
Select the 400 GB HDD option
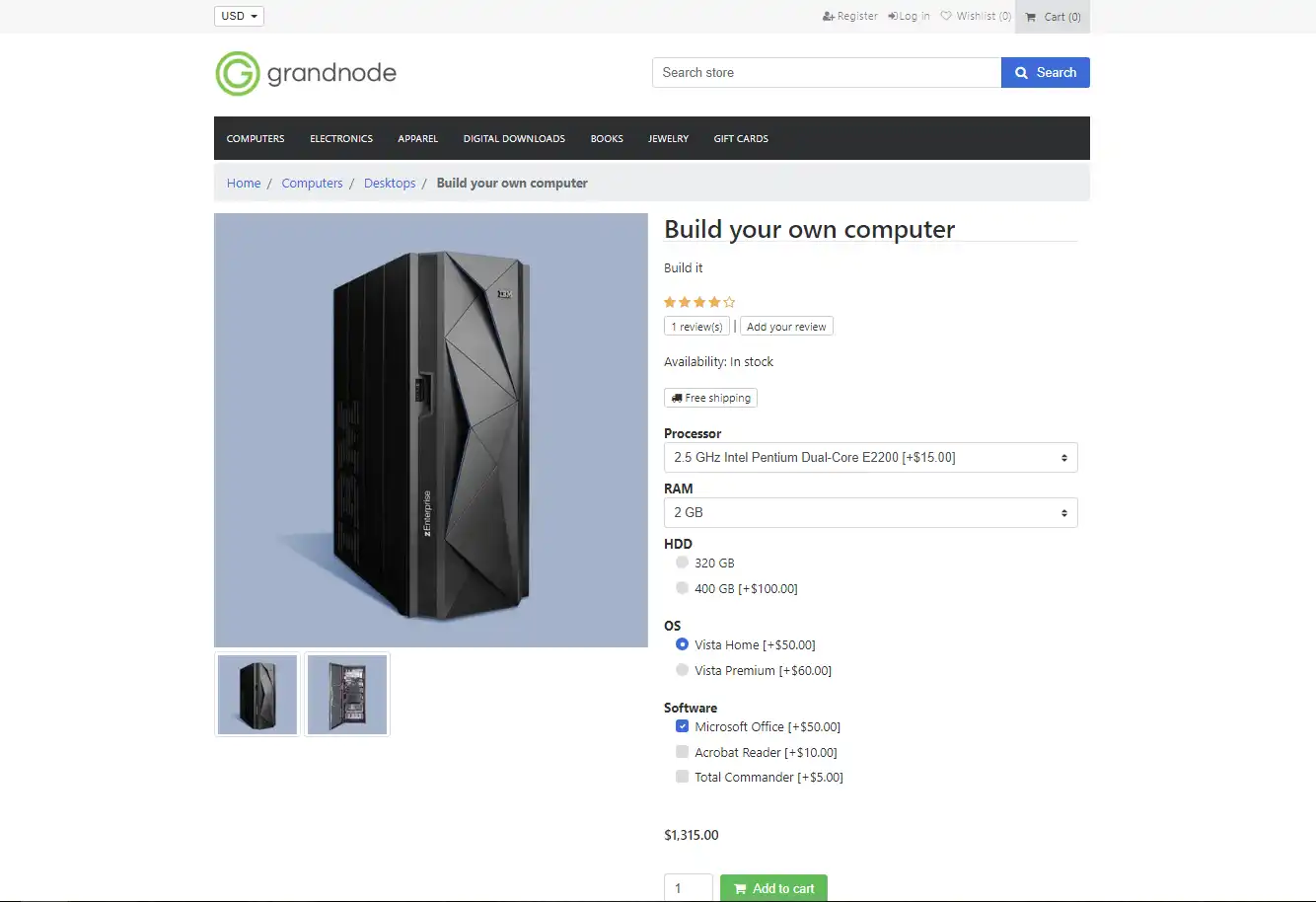pos(682,588)
